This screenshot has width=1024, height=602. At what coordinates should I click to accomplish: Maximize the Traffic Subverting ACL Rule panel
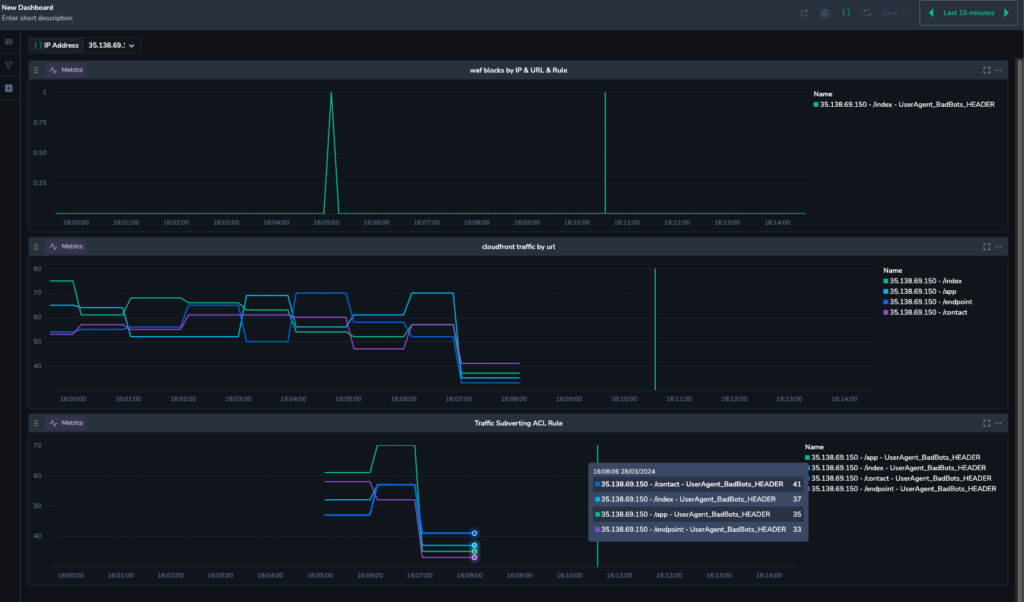coord(986,423)
